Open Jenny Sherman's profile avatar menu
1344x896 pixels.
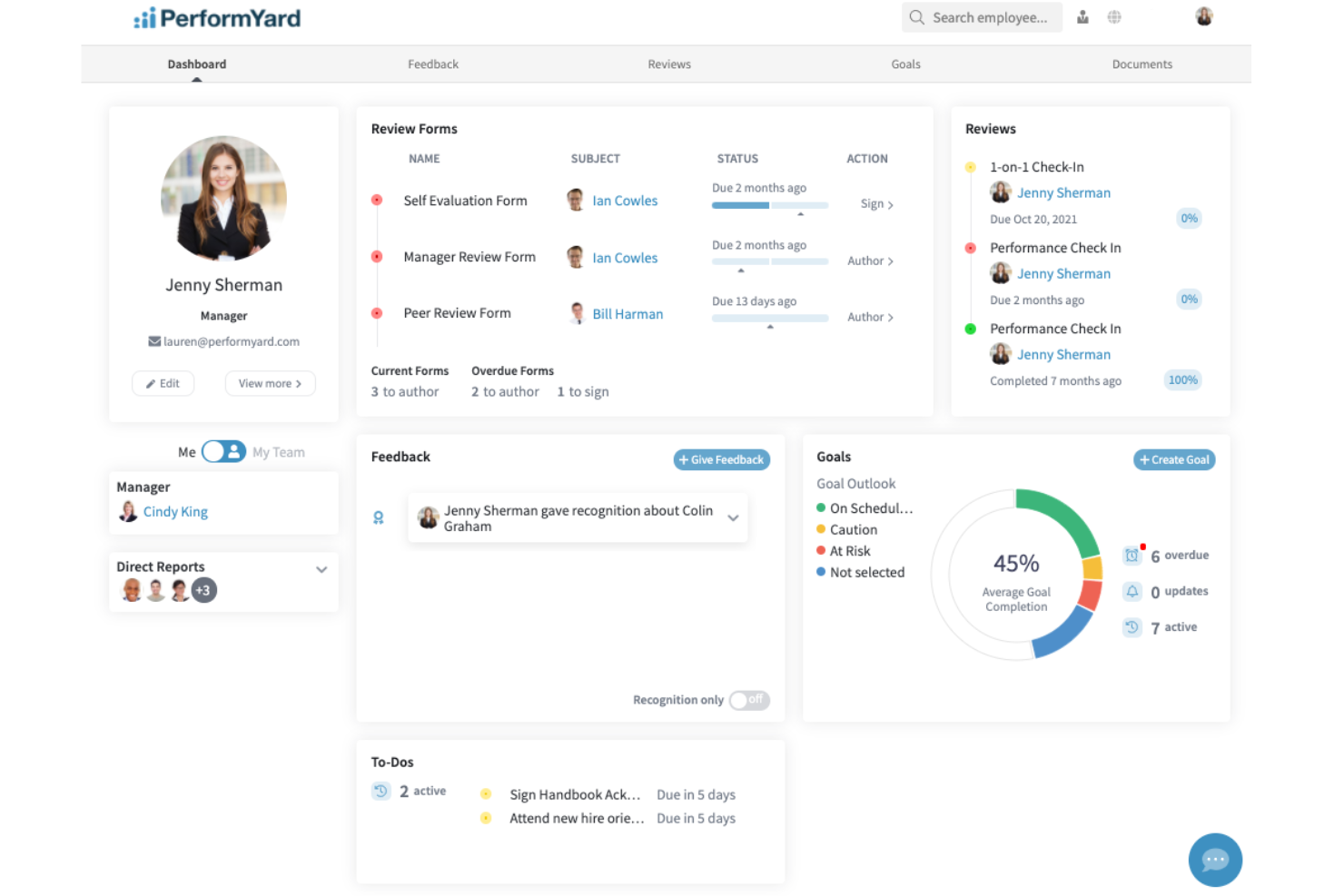[x=1203, y=15]
